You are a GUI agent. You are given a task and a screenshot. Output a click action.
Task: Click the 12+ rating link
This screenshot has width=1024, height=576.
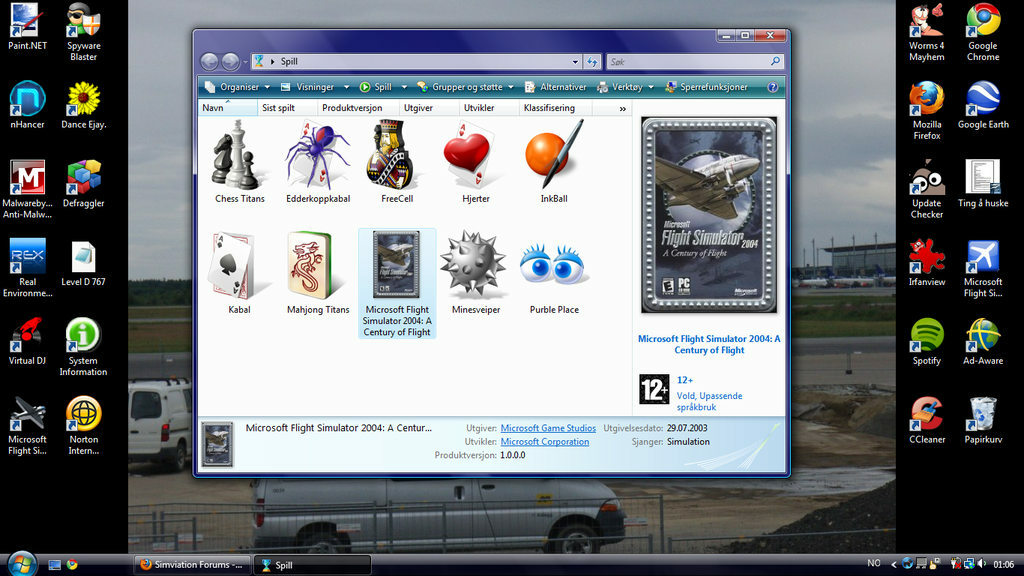[x=684, y=380]
